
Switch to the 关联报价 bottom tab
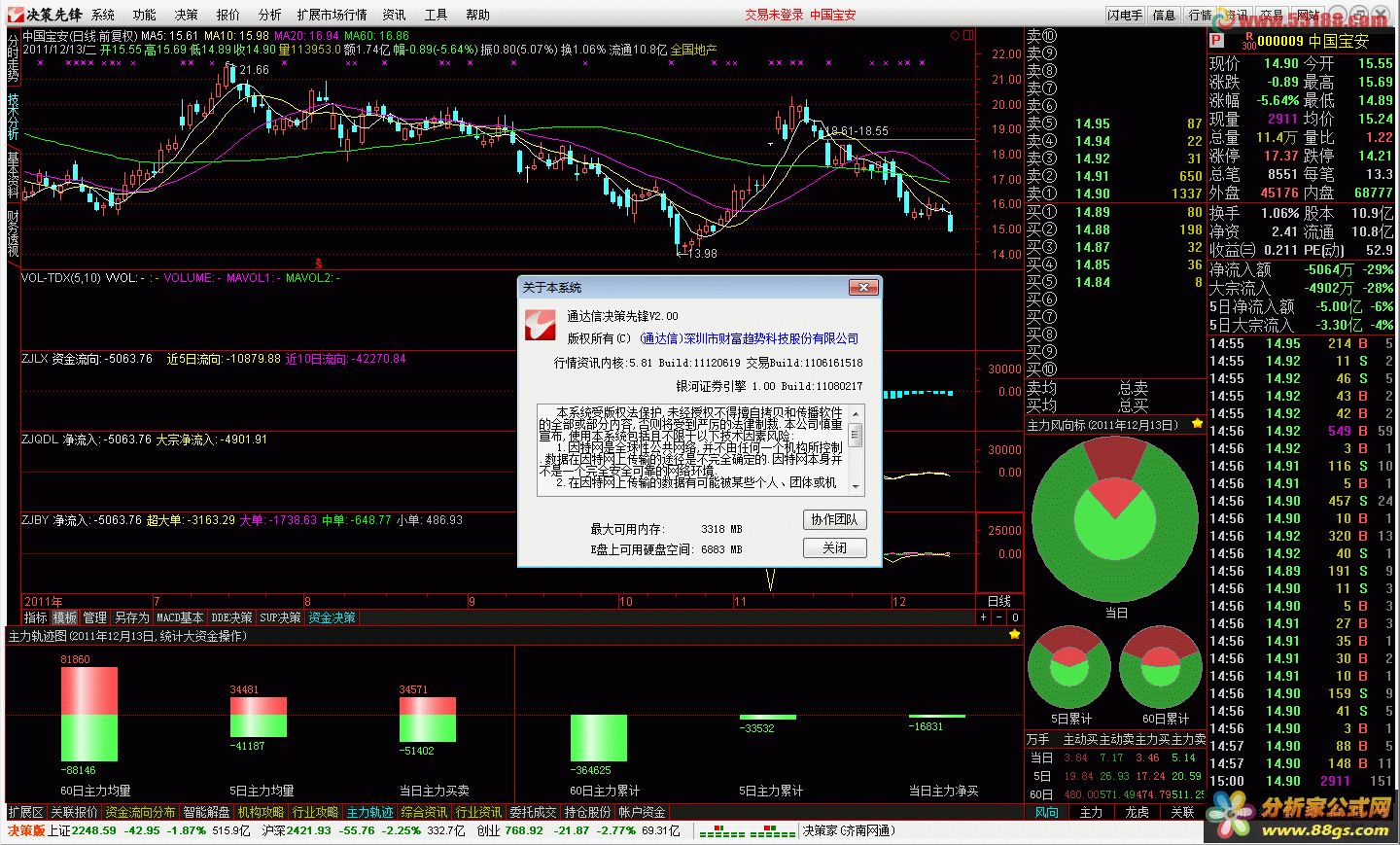click(74, 812)
